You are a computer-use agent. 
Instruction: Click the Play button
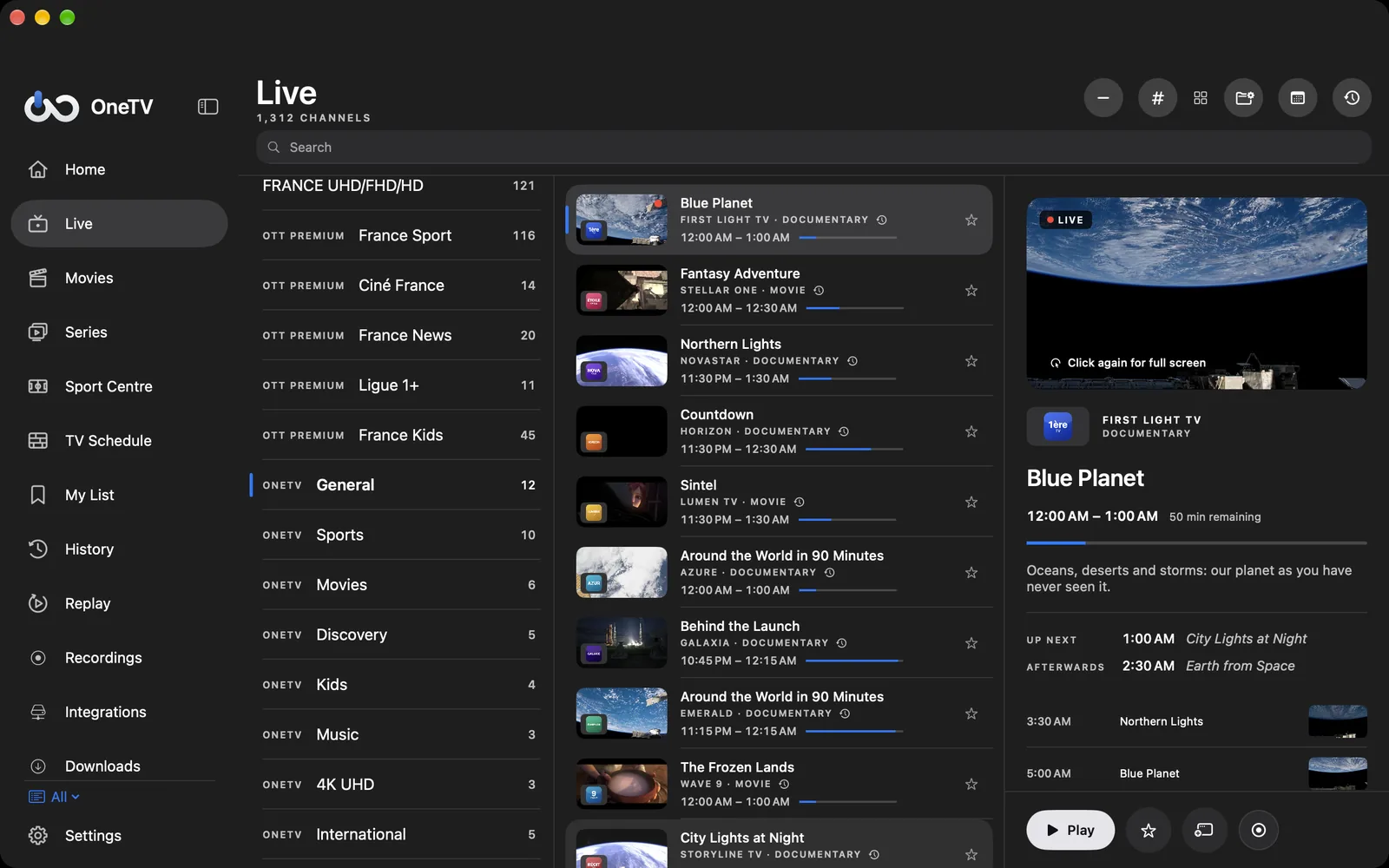coord(1070,831)
